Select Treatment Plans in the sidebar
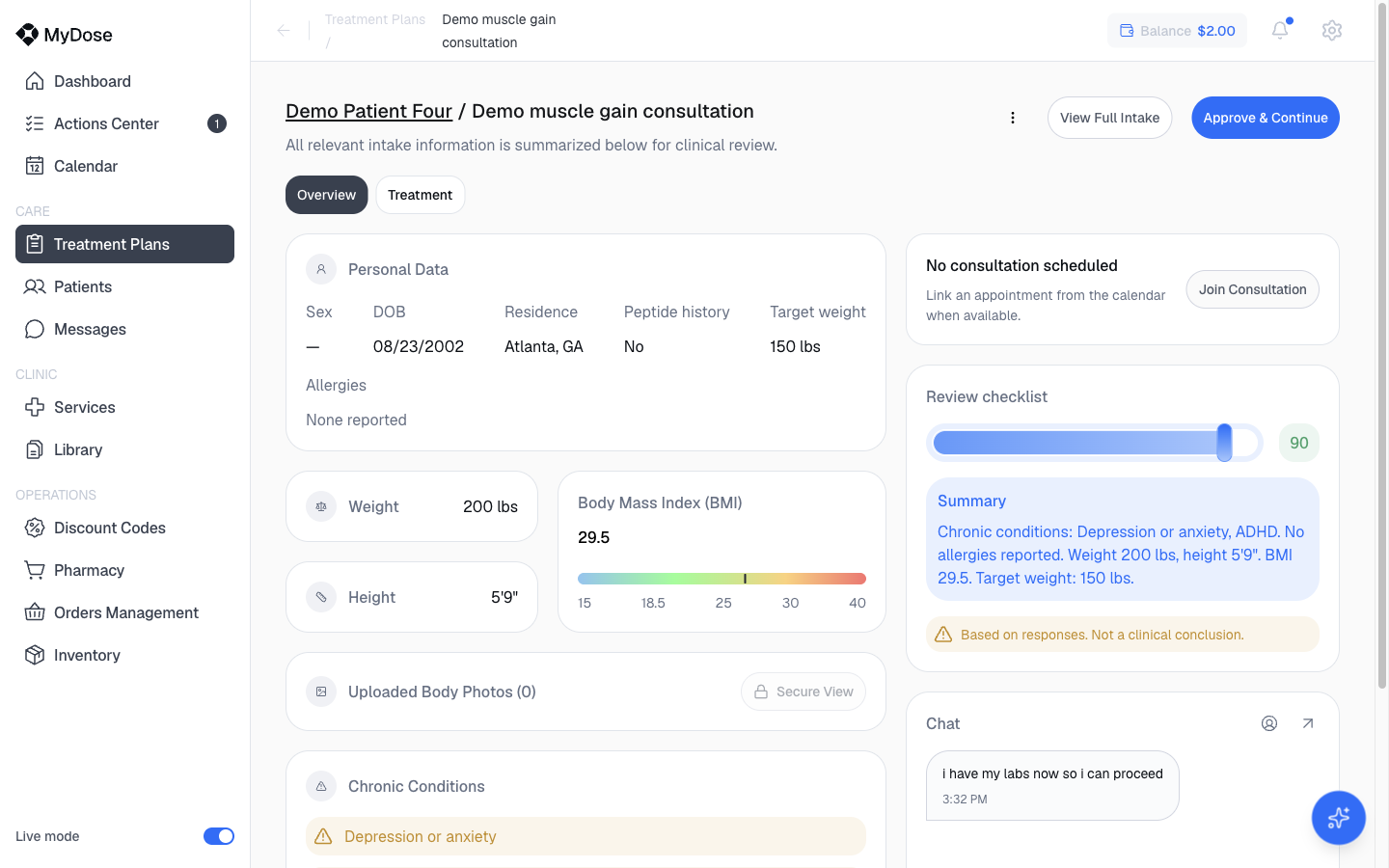Viewport: 1389px width, 868px height. (124, 244)
